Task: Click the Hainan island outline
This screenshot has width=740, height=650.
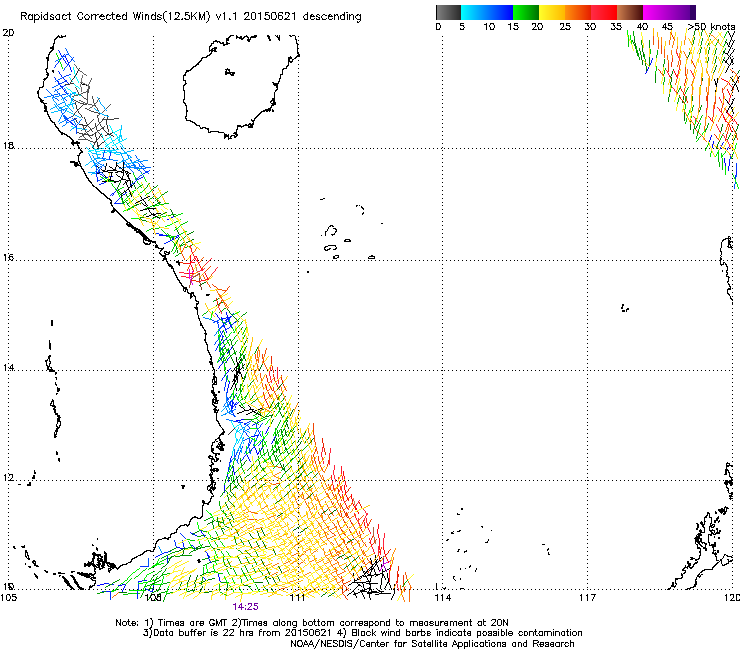Action: click(241, 86)
